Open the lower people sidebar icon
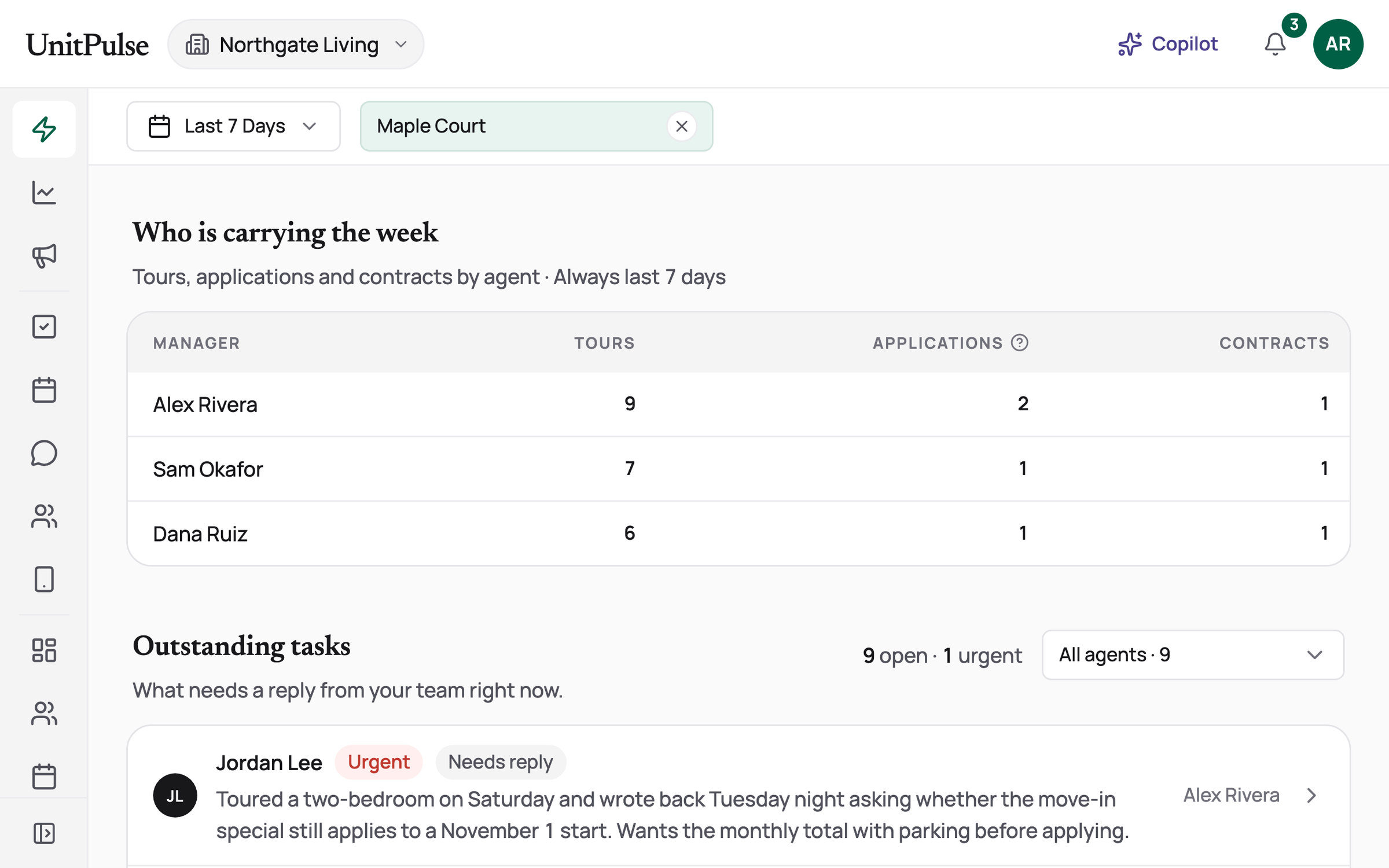Viewport: 1389px width, 868px height. coord(44,713)
